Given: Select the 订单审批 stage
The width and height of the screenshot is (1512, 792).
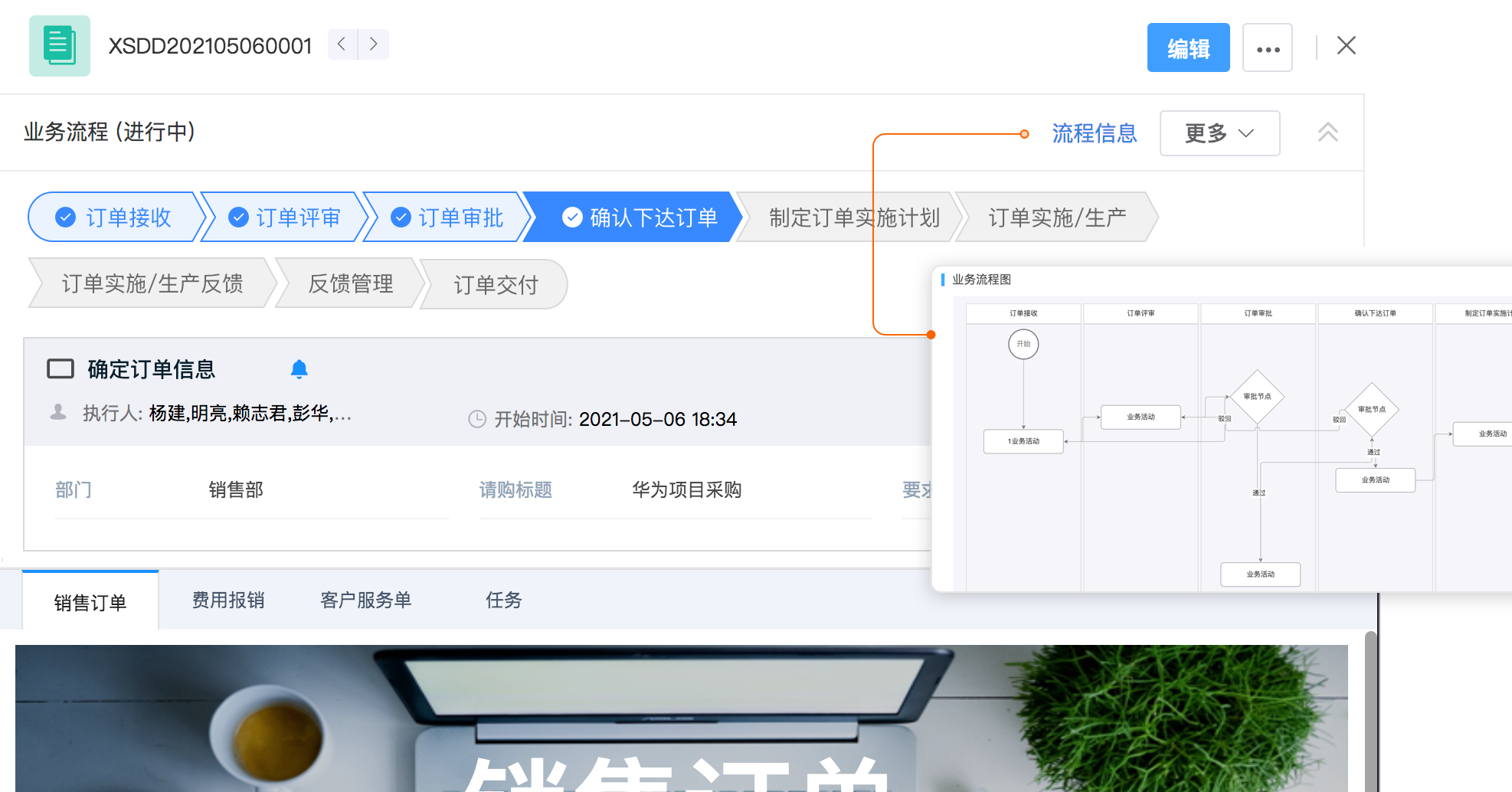Looking at the screenshot, I should pyautogui.click(x=447, y=218).
